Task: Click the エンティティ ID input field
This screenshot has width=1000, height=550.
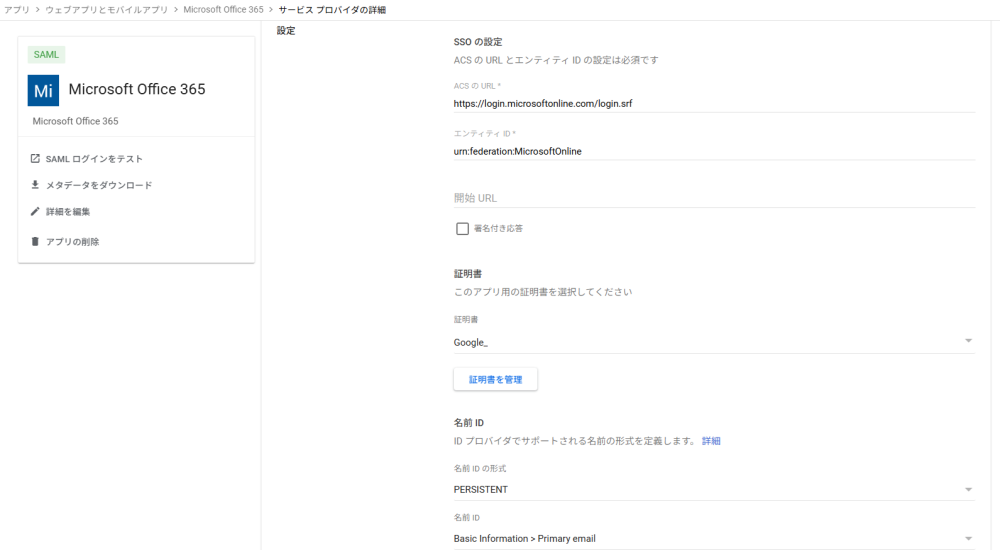Action: click(x=714, y=151)
